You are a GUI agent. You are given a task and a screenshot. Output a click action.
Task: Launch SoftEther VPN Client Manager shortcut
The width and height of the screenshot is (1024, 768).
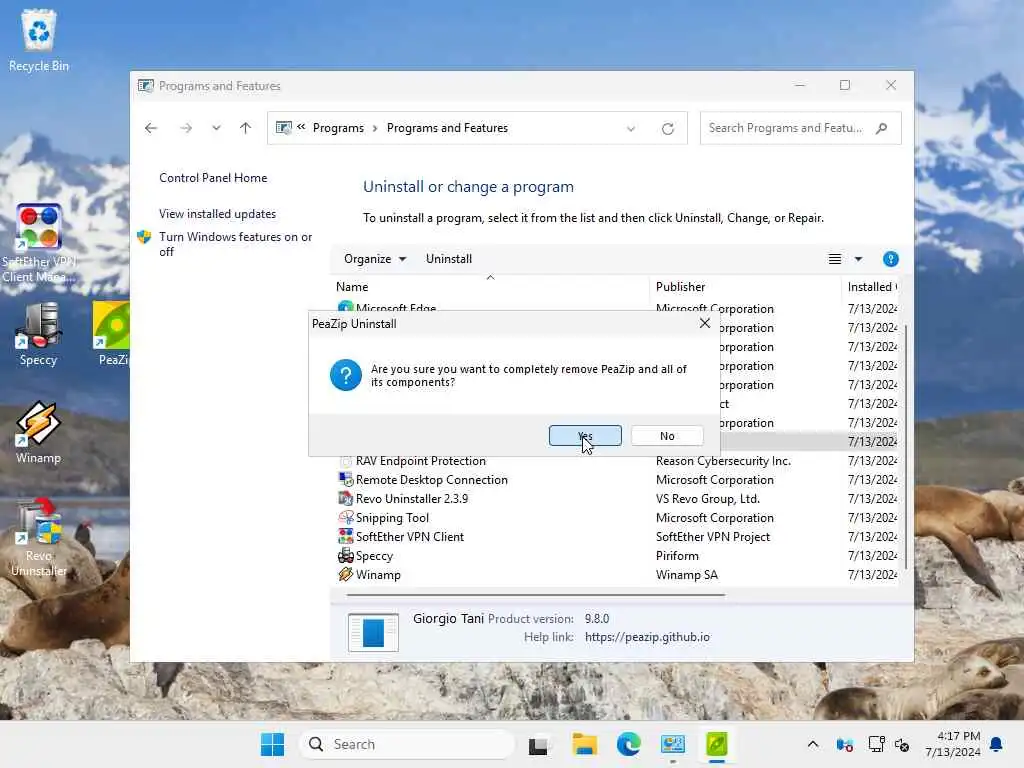pos(39,244)
